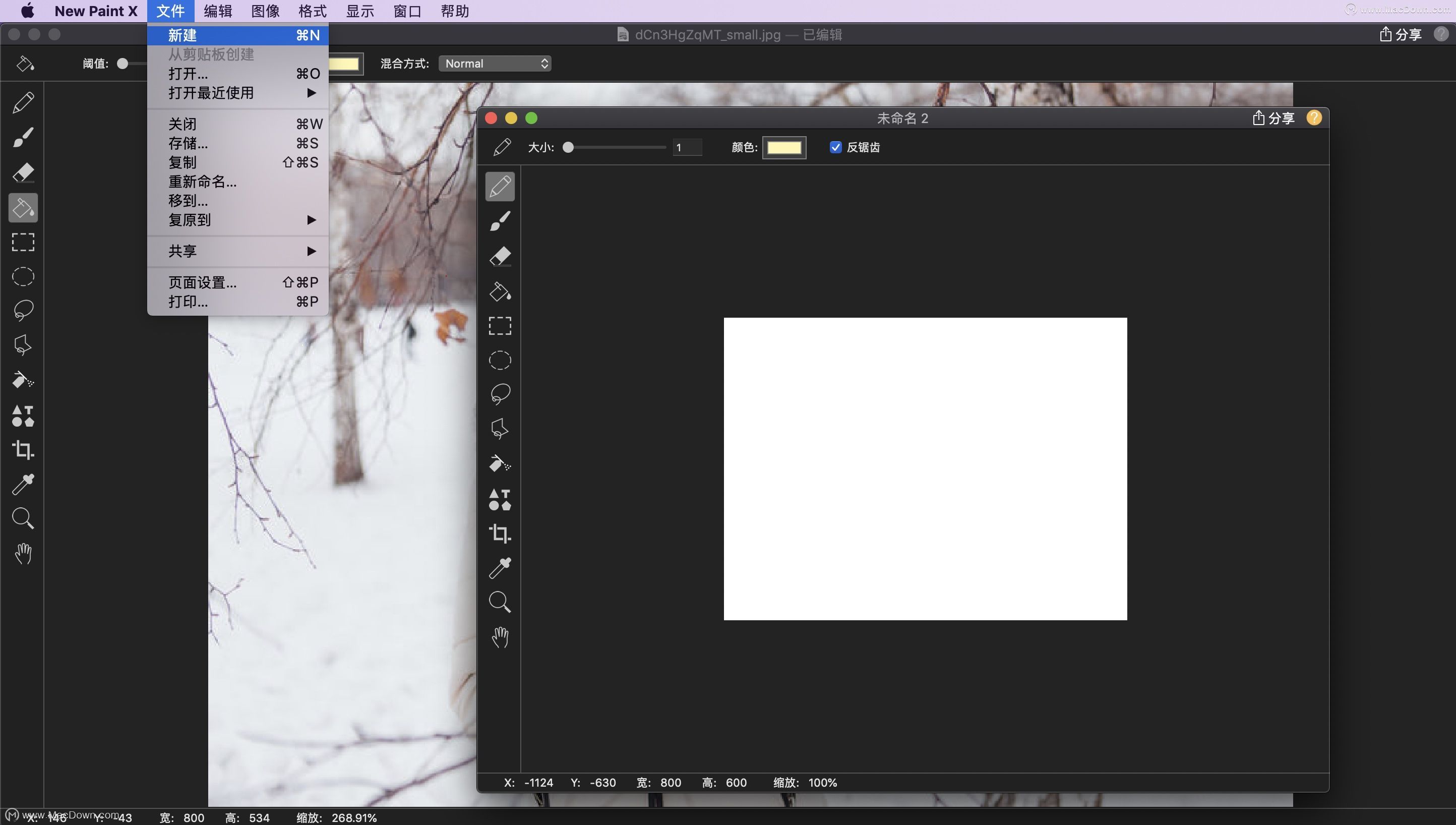1456x825 pixels.
Task: Click the lasso selection tool in left toolbar
Action: click(23, 311)
